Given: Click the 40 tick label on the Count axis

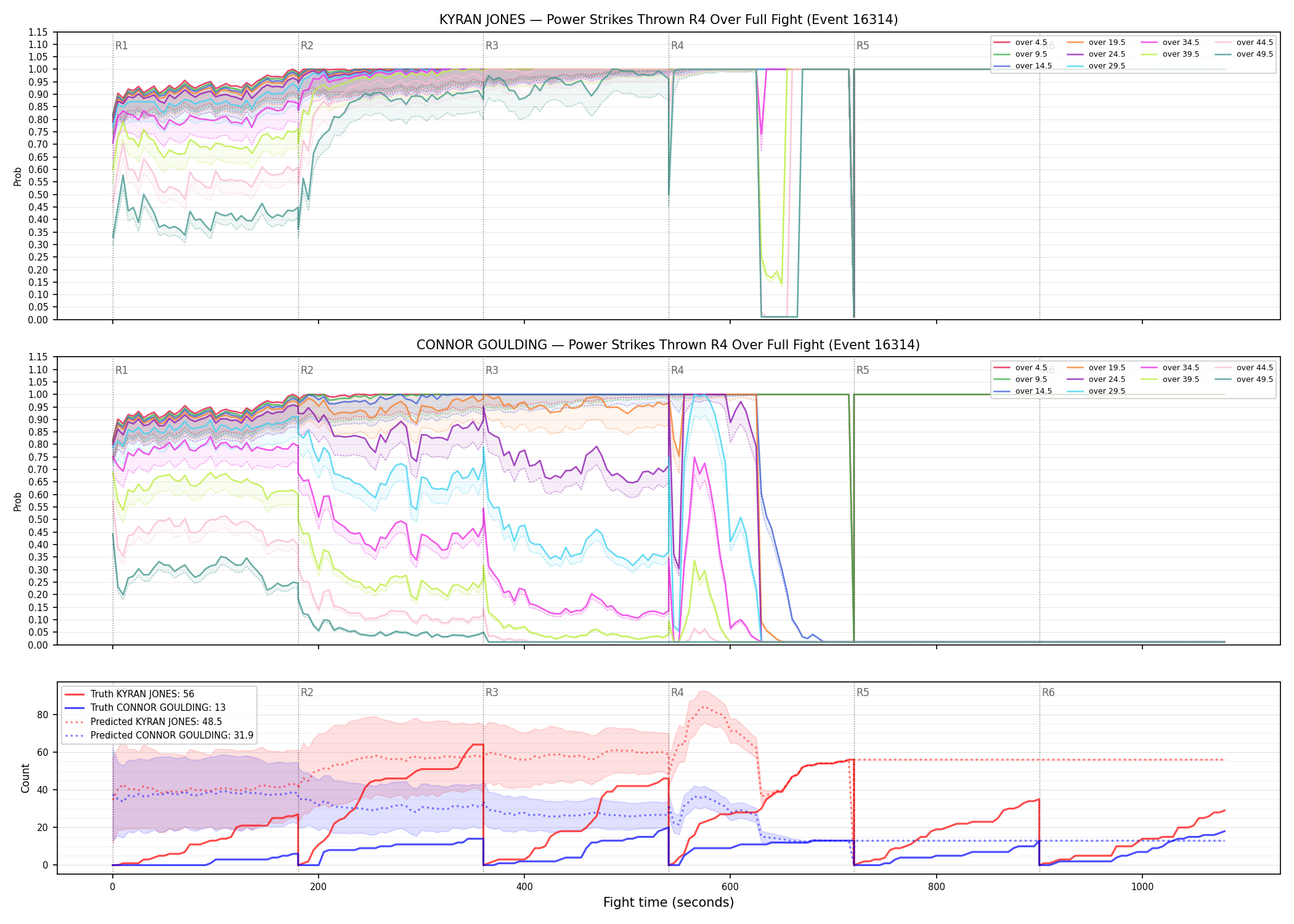Looking at the screenshot, I should pos(43,790).
